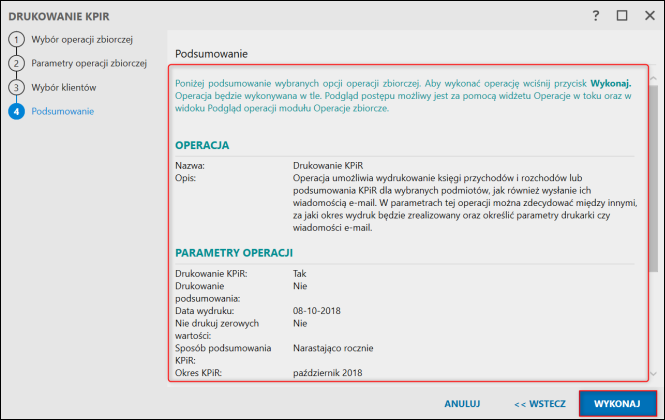Select 'Podsumowanie' step in sidebar
665x420 pixels.
click(63, 112)
